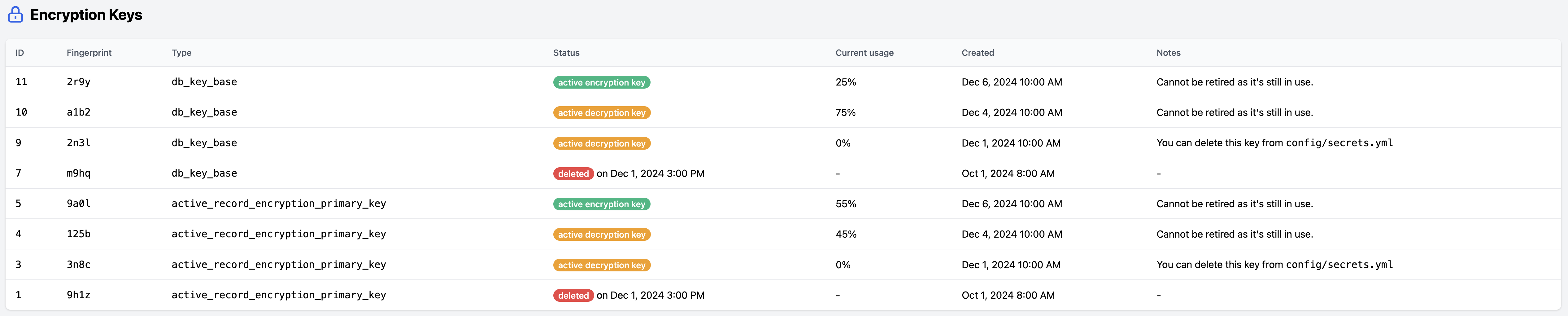Image resolution: width=1568 pixels, height=316 pixels.
Task: Click created date Oct 1 in m9hq row
Action: click(x=1008, y=173)
